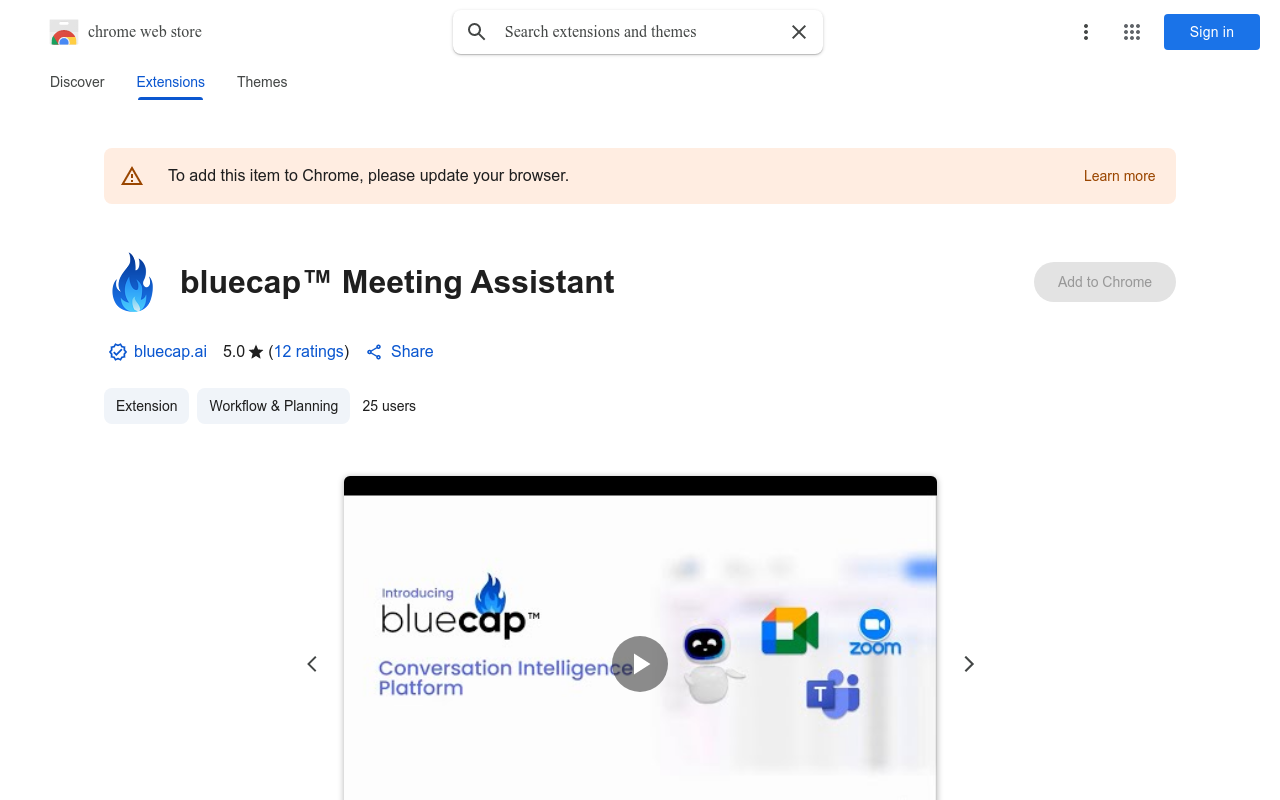Click the chrome web store title text
Image resolution: width=1280 pixels, height=800 pixels.
(145, 32)
